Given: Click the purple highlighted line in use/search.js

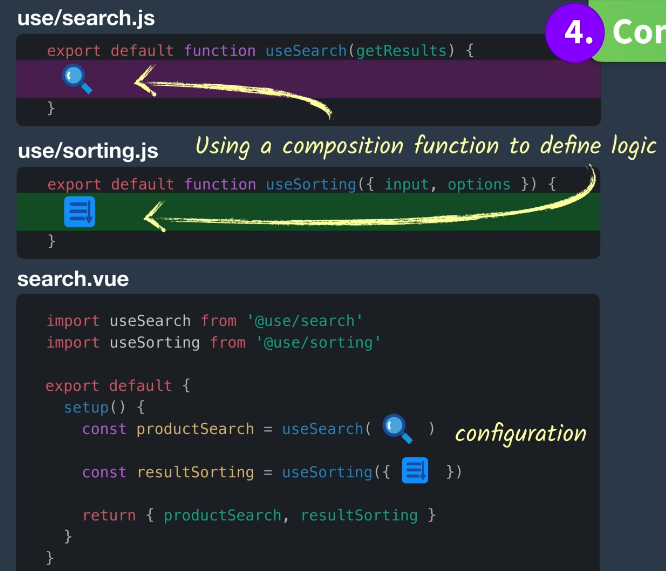Looking at the screenshot, I should [400, 79].
